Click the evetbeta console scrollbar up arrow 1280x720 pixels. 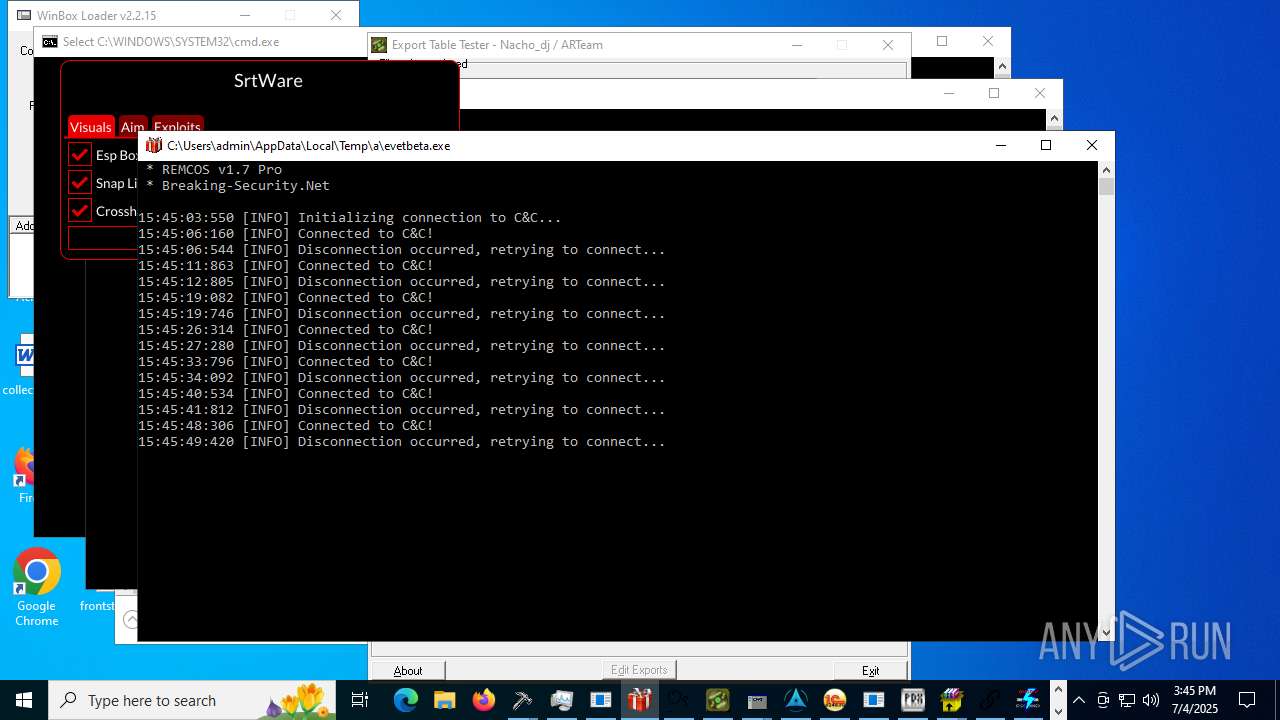(1106, 170)
